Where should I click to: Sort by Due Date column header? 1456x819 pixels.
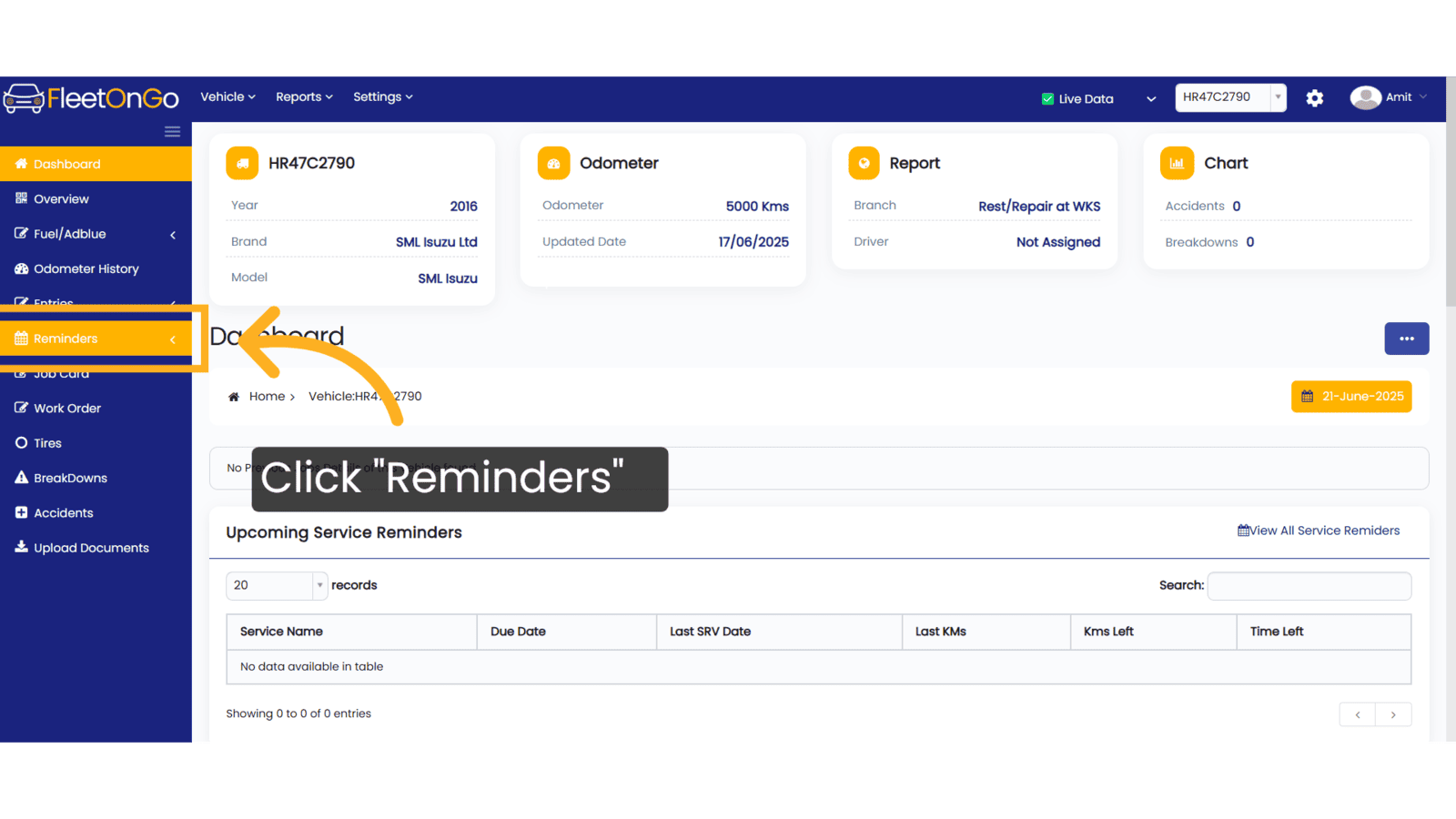coord(567,632)
